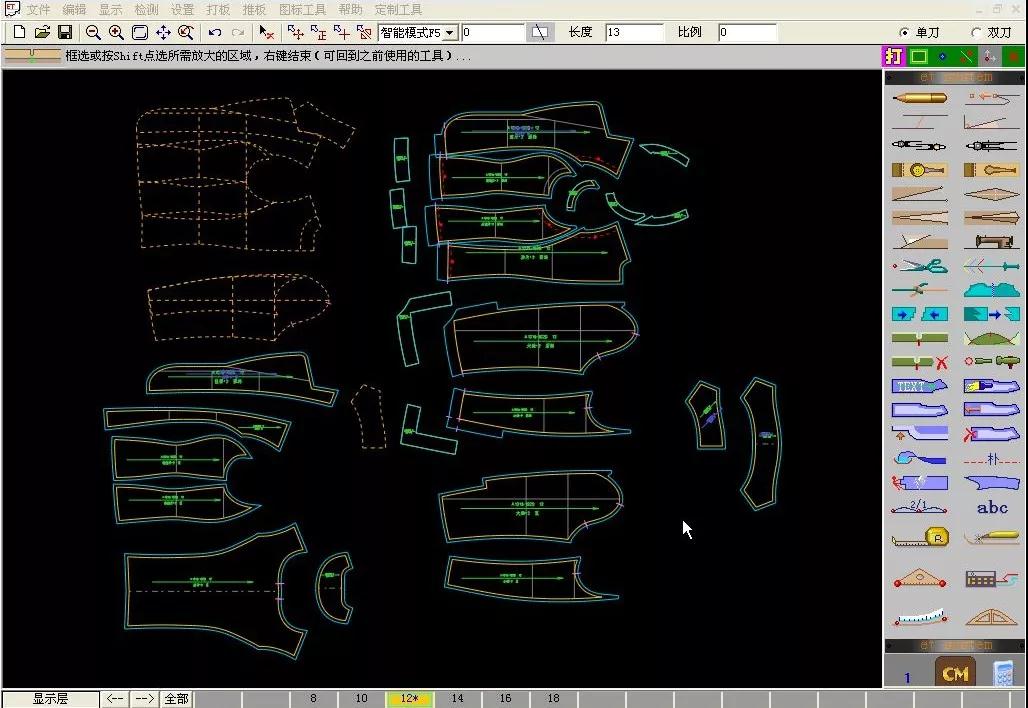Click the 全部 button
This screenshot has width=1028, height=708.
(176, 699)
